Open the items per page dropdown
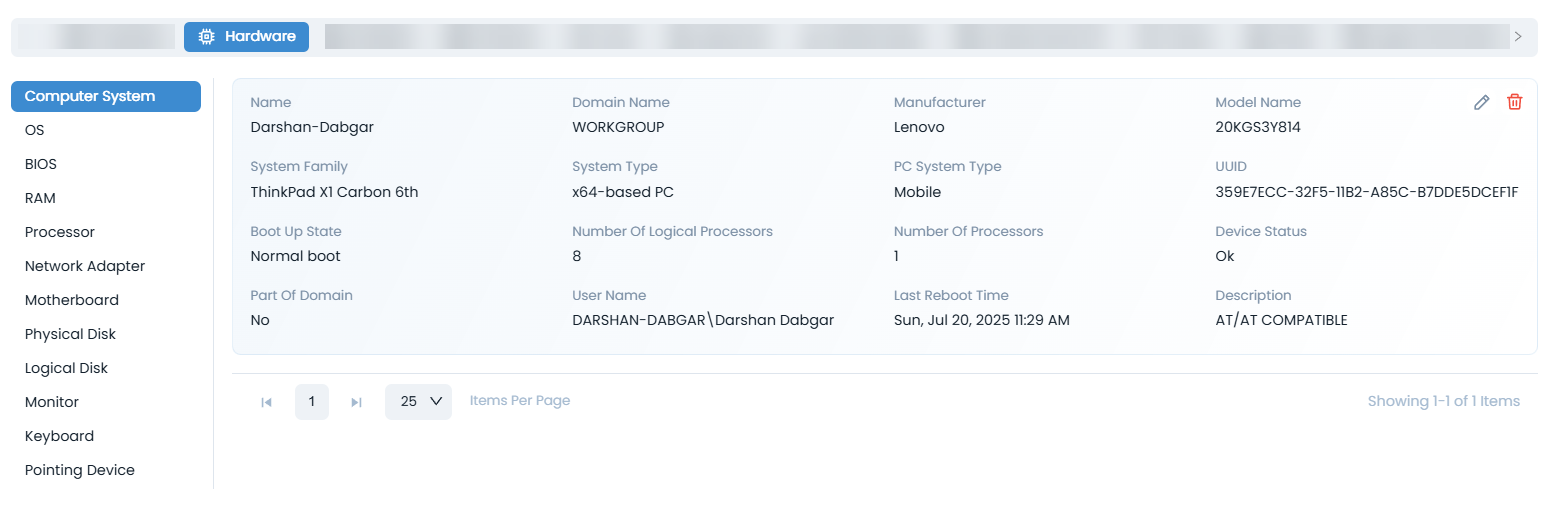Screen dimensions: 1548x524 coord(418,402)
